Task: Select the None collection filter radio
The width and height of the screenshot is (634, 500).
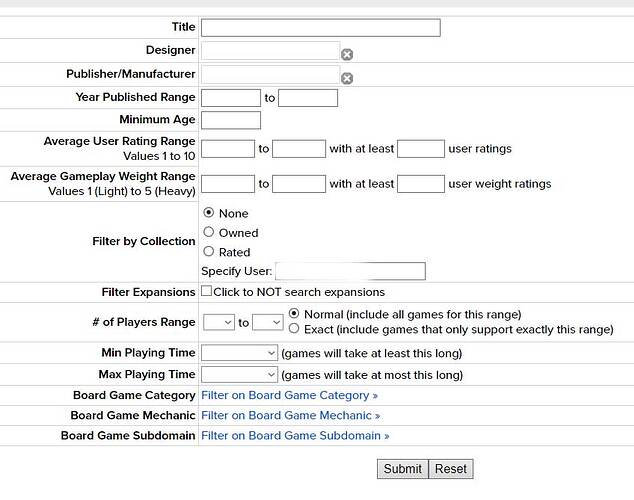Action: click(x=209, y=213)
